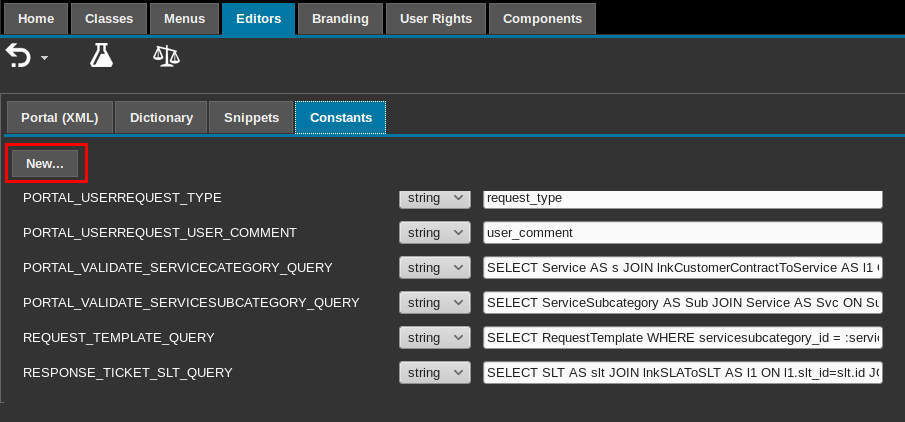The width and height of the screenshot is (905, 422).
Task: Open the Classes tab
Action: click(x=108, y=18)
